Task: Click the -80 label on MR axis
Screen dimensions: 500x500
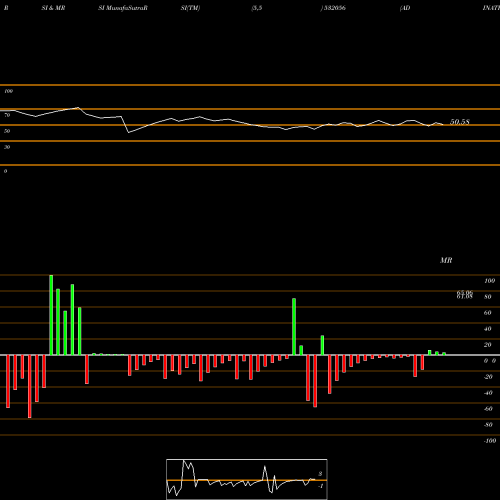Action: [x=488, y=425]
